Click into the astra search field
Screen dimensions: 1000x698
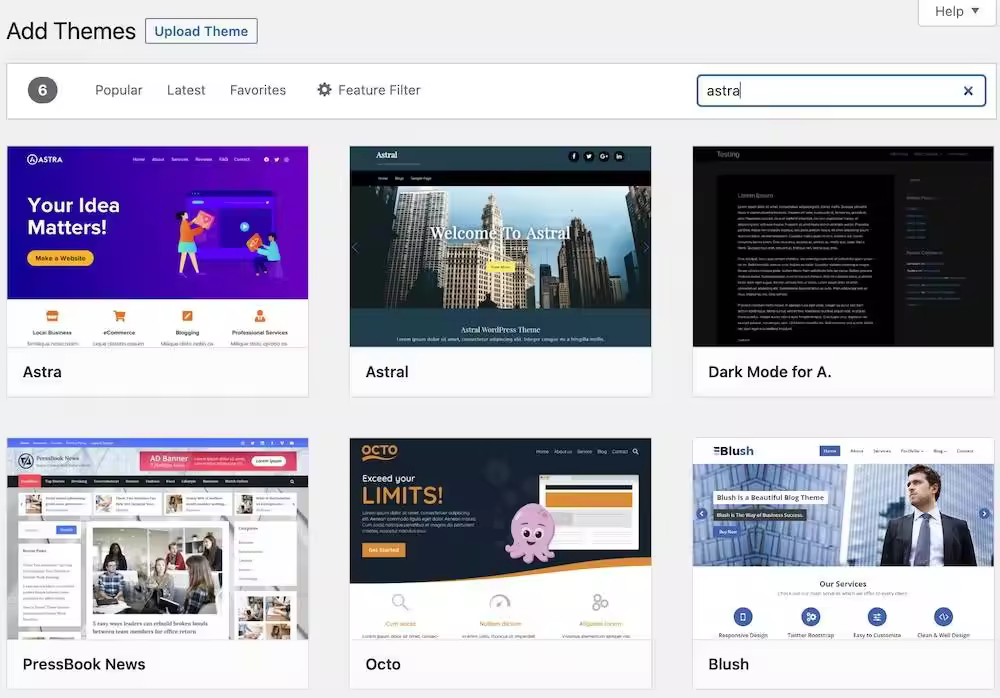829,91
